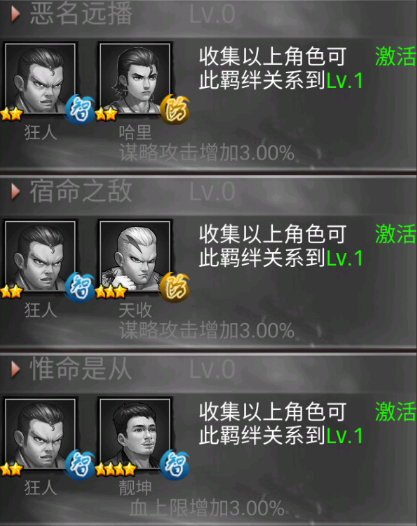Open 狂人 portrait in 恶名远播 section
Viewport: 417px width, 526px height.
(x=40, y=78)
